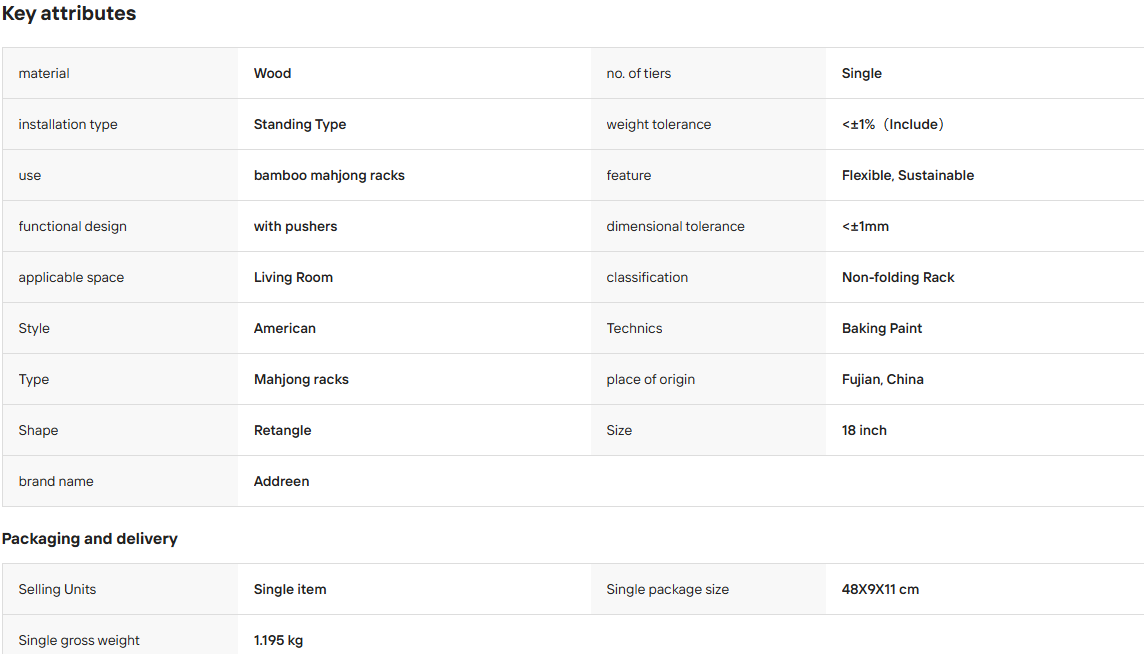
Task: Click the Flexible, Sustainable feature value
Action: pyautogui.click(x=908, y=175)
